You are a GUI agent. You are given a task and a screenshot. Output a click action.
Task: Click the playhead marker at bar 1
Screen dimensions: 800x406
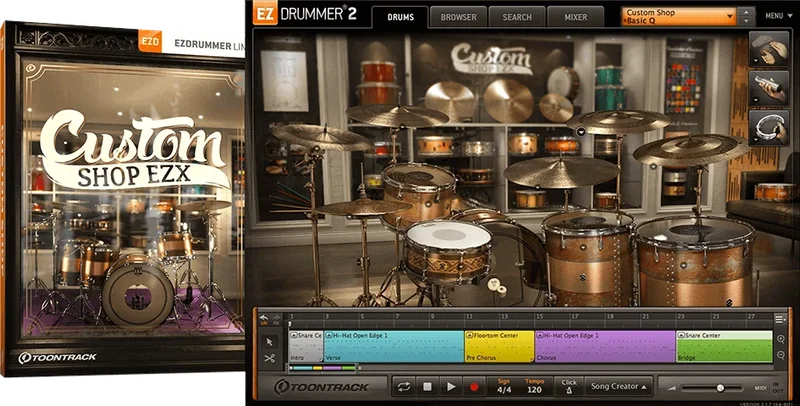pyautogui.click(x=290, y=323)
